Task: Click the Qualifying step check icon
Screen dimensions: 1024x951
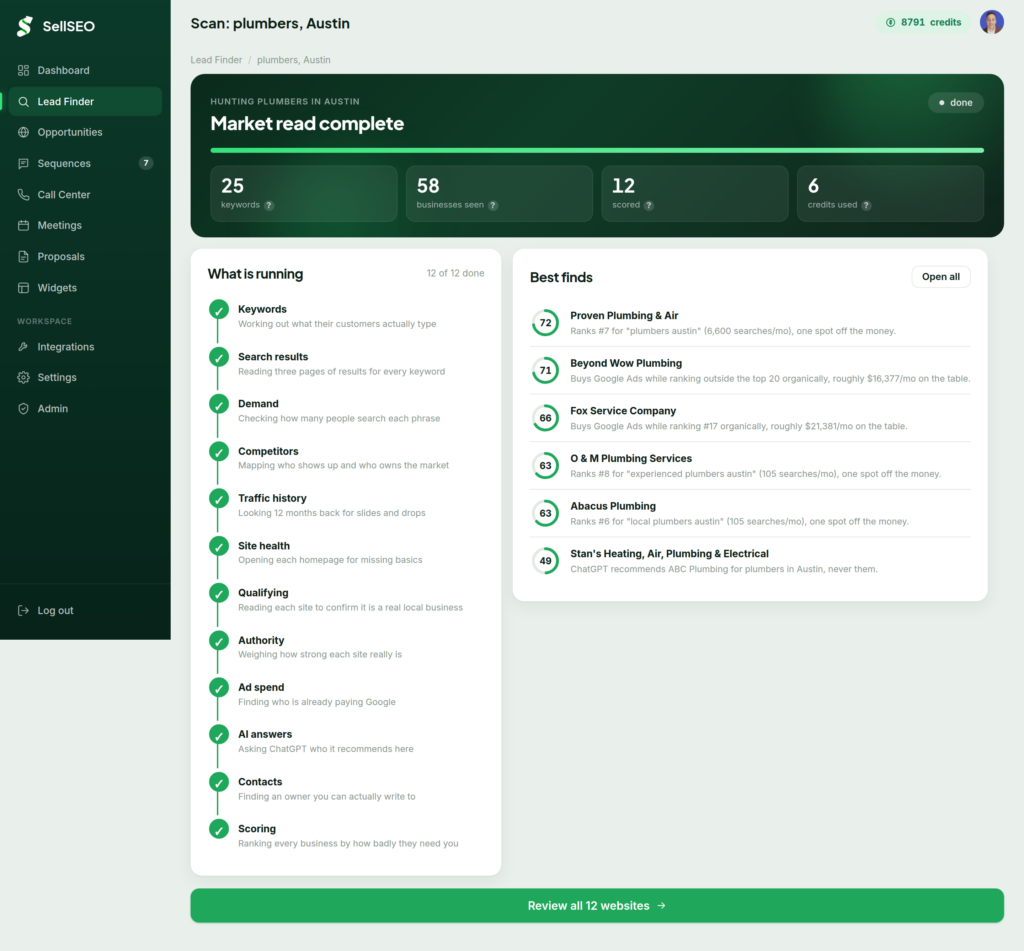Action: [219, 593]
